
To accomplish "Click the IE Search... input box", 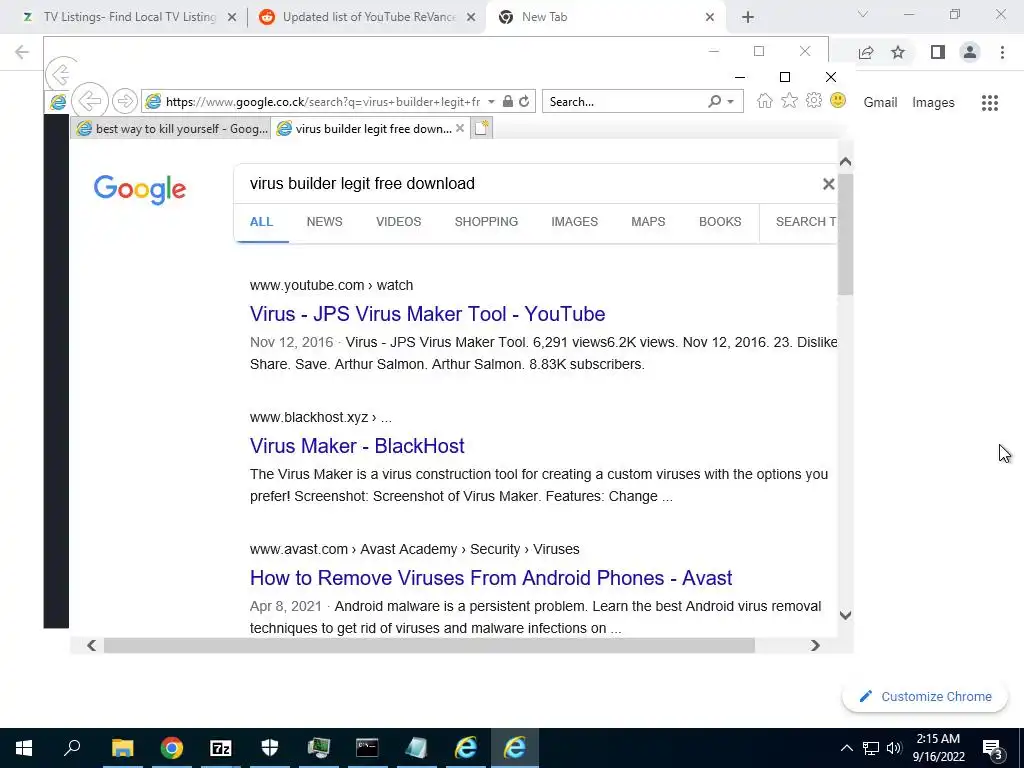I will [626, 102].
